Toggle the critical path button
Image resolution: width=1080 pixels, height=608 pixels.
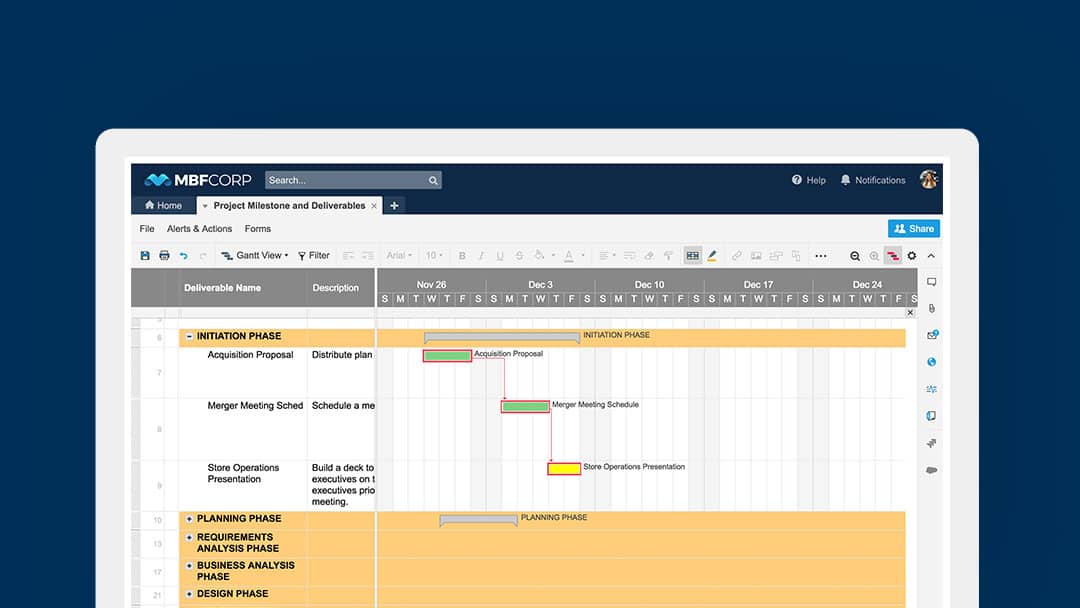893,256
